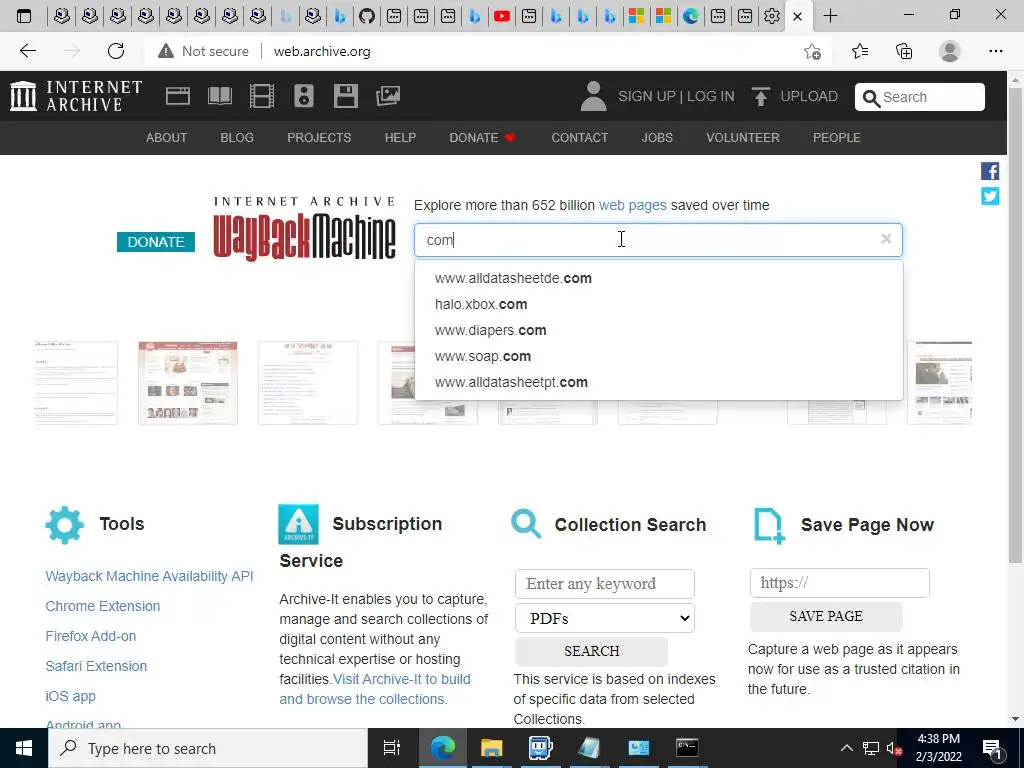The height and width of the screenshot is (768, 1024).
Task: Open Windows Start menu
Action: coord(24,748)
